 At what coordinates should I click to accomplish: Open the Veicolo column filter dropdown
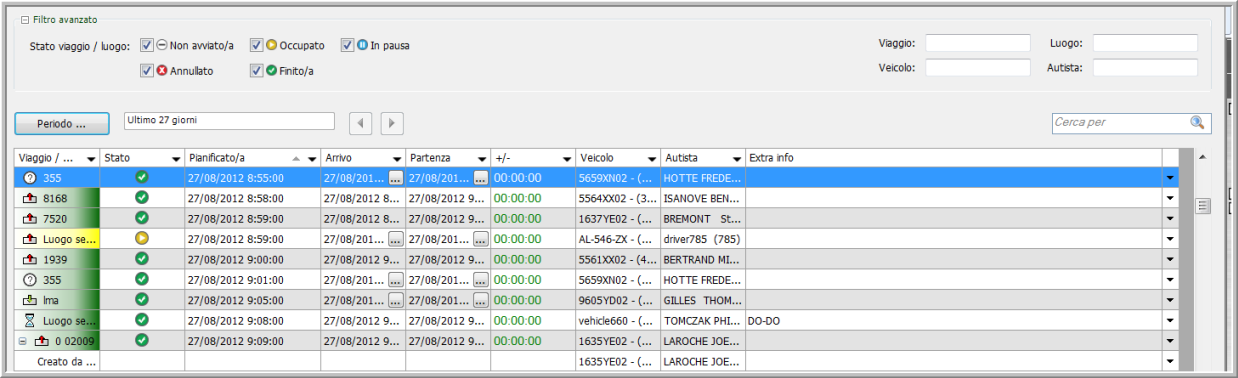pyautogui.click(x=652, y=159)
